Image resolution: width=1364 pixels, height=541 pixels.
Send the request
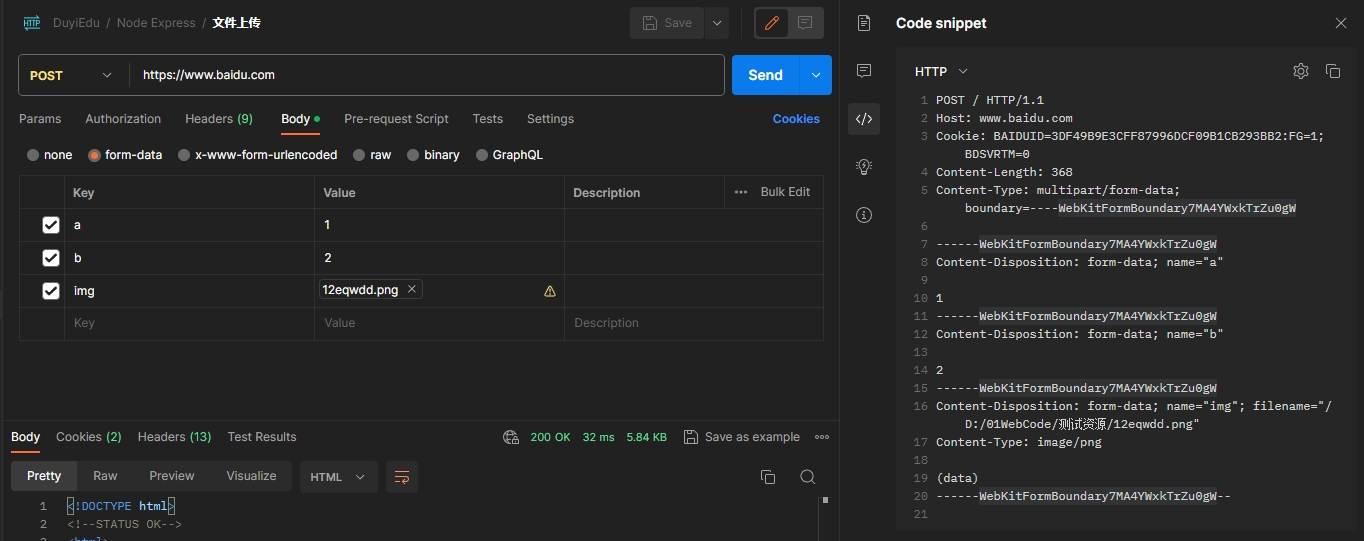click(x=765, y=75)
